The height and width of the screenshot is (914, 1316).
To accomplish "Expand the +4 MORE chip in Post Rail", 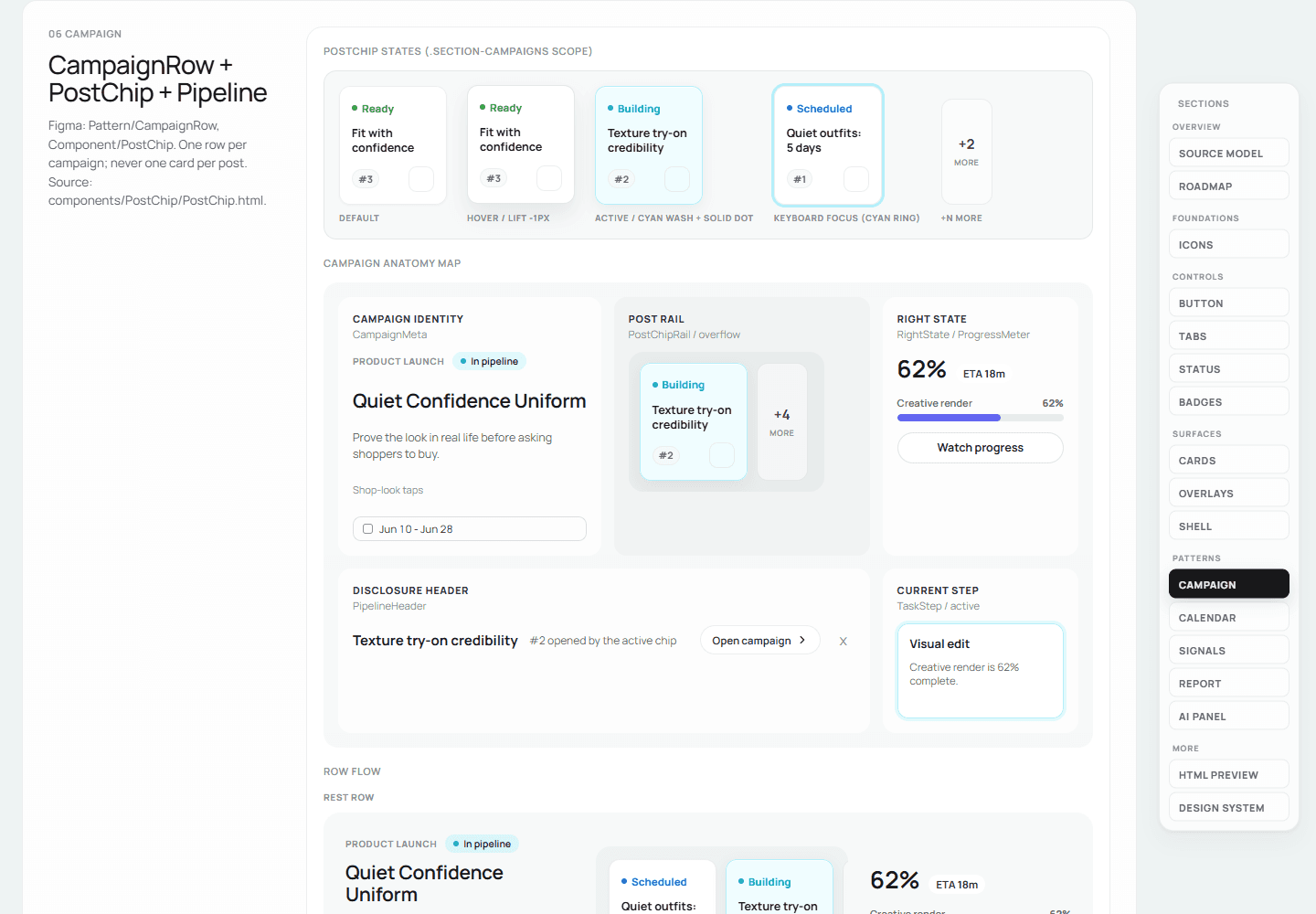I will [782, 422].
